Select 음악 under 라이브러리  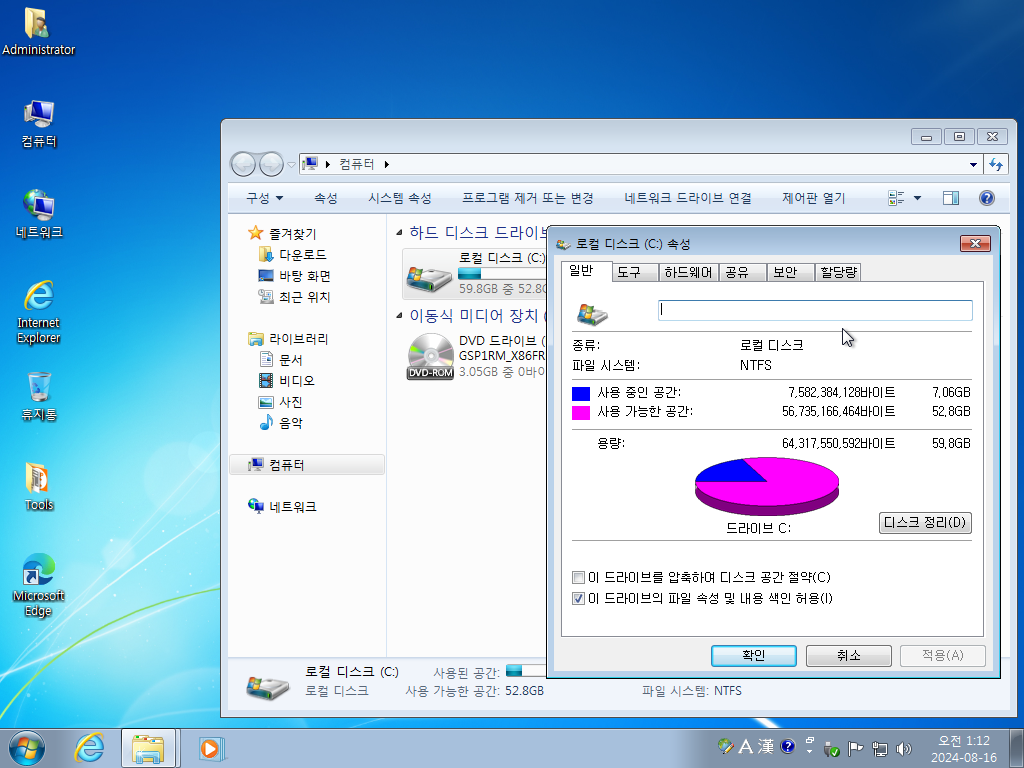coord(281,423)
